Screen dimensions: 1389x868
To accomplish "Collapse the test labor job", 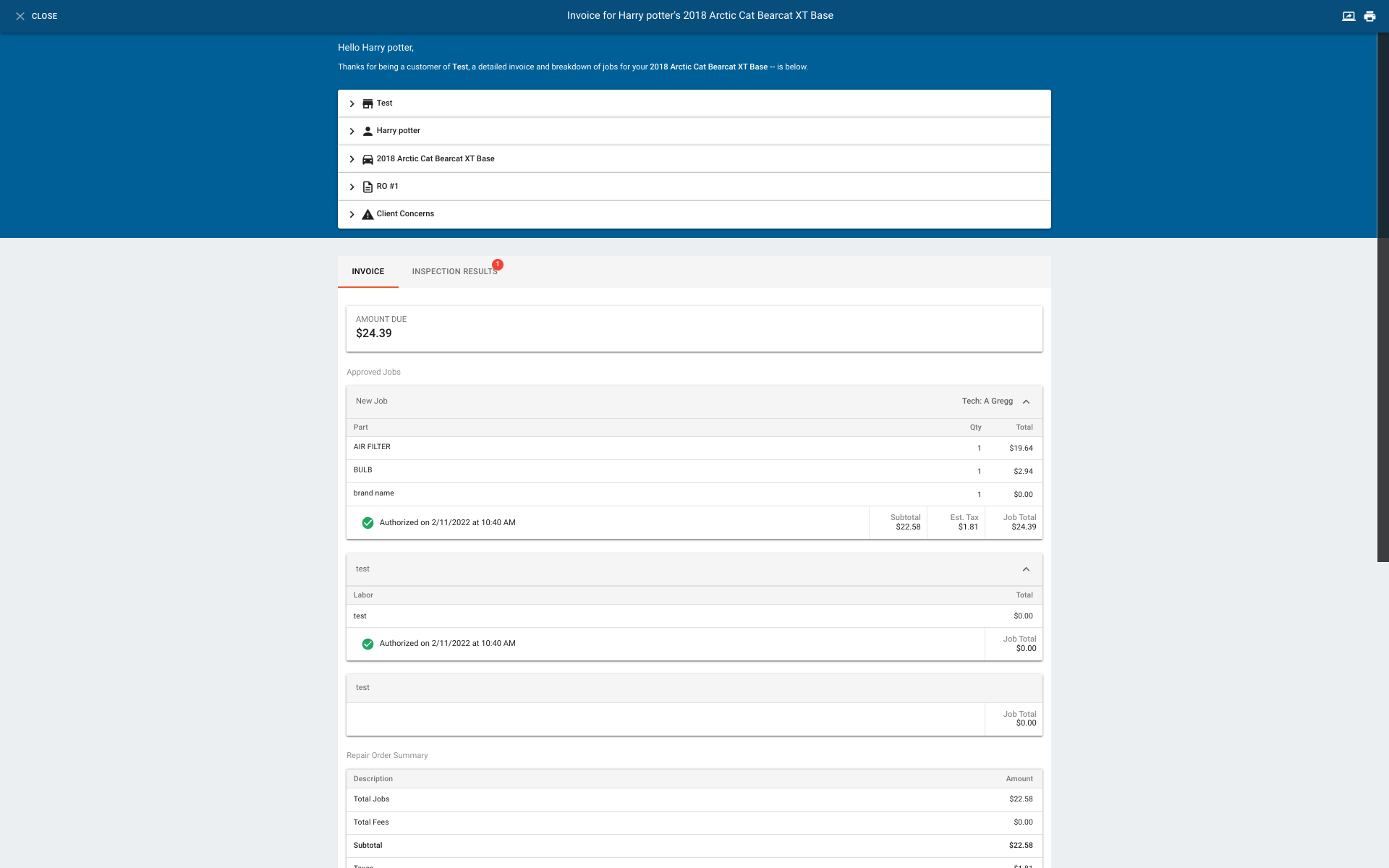I will point(1025,569).
